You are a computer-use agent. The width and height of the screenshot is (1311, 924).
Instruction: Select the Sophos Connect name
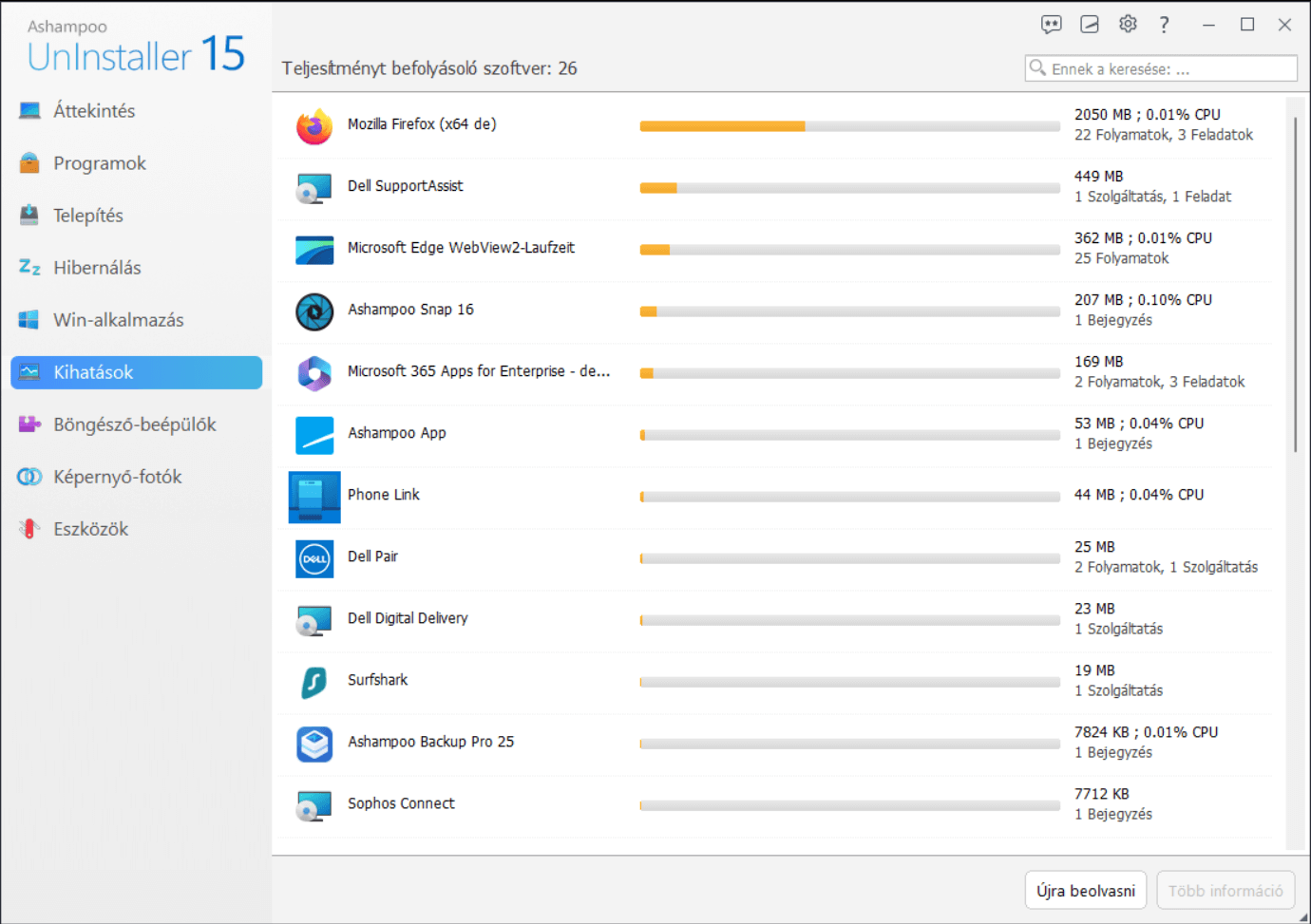tap(401, 803)
